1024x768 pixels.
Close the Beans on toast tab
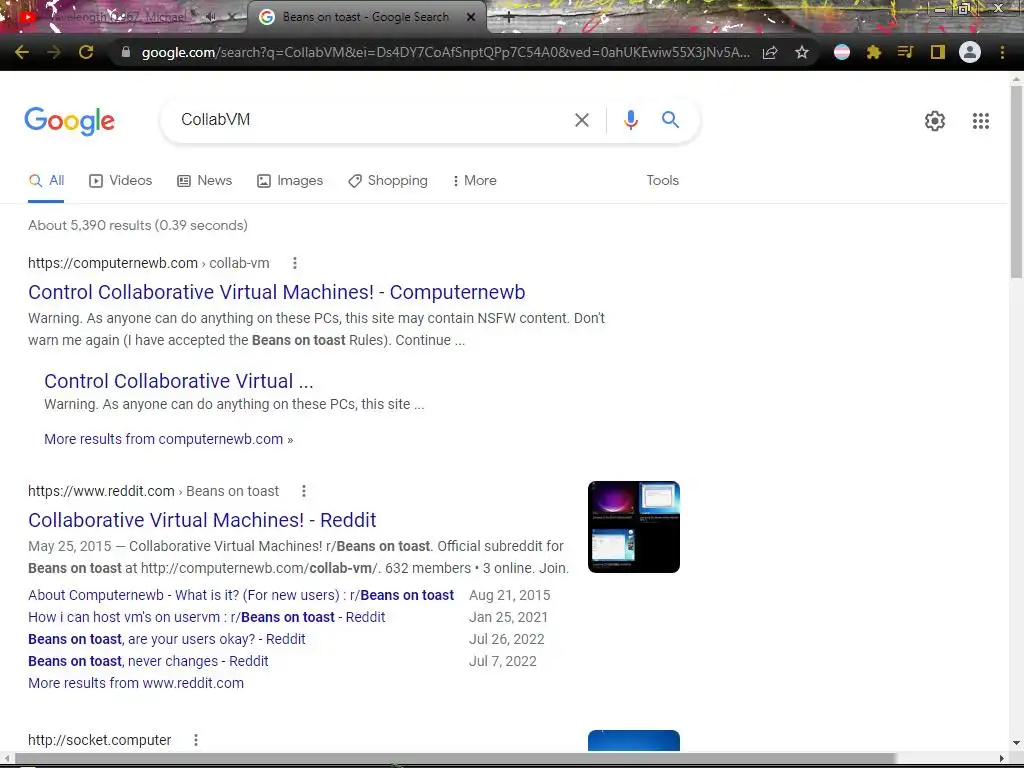(471, 17)
